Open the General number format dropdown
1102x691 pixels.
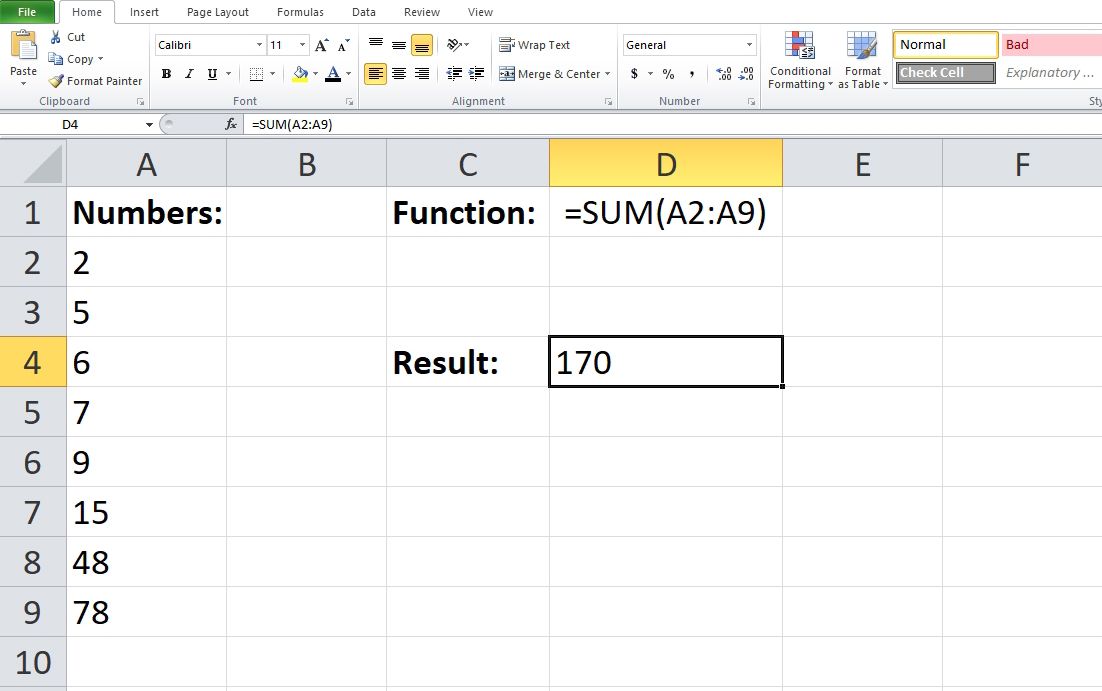(750, 44)
